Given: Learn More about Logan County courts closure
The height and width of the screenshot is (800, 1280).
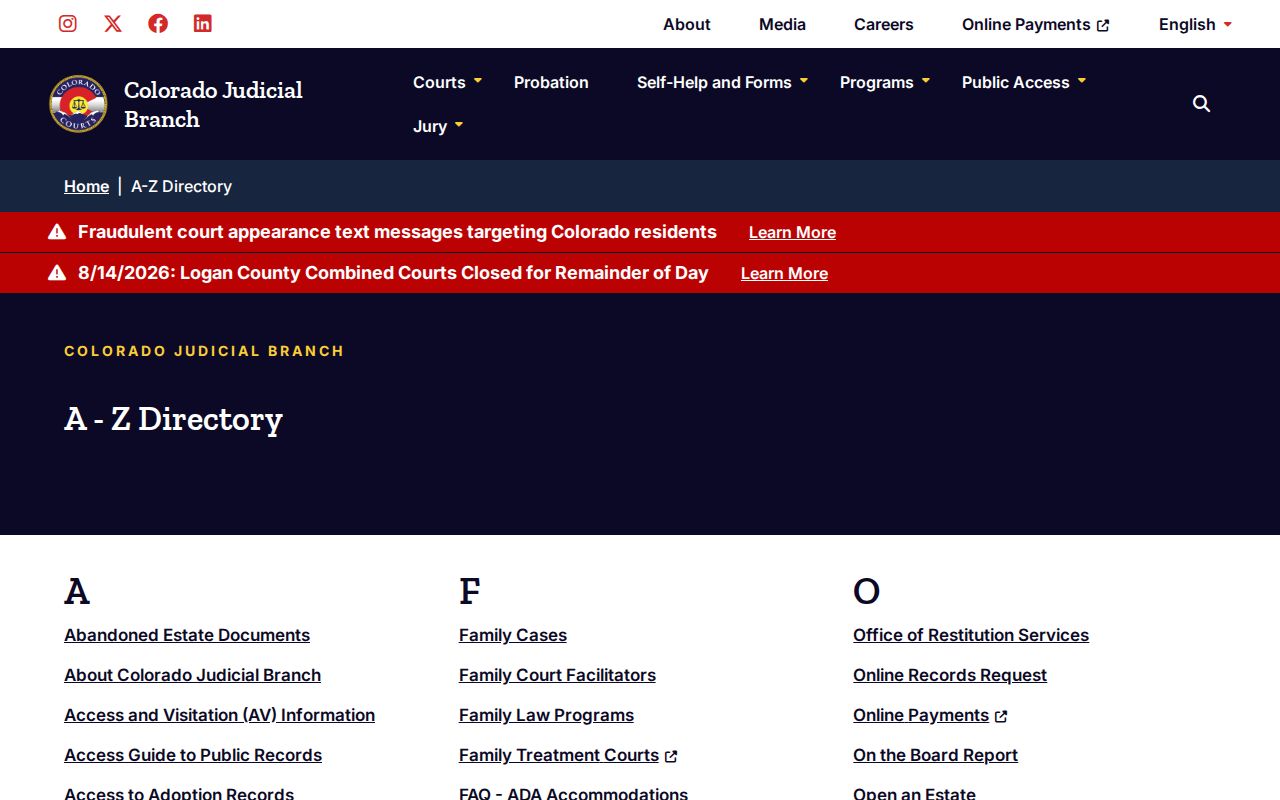Looking at the screenshot, I should coord(784,273).
